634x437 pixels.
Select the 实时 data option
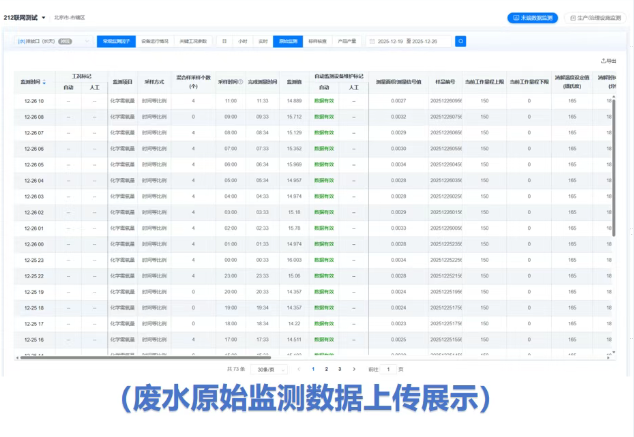tap(262, 42)
